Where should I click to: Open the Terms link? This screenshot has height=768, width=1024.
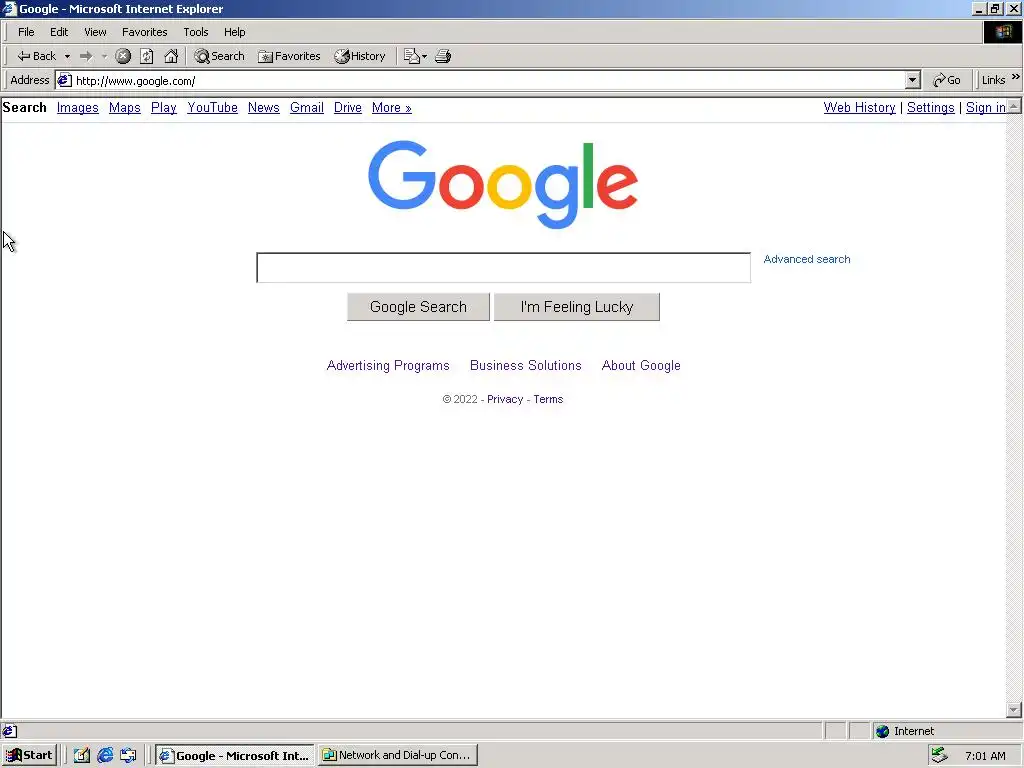pos(548,400)
